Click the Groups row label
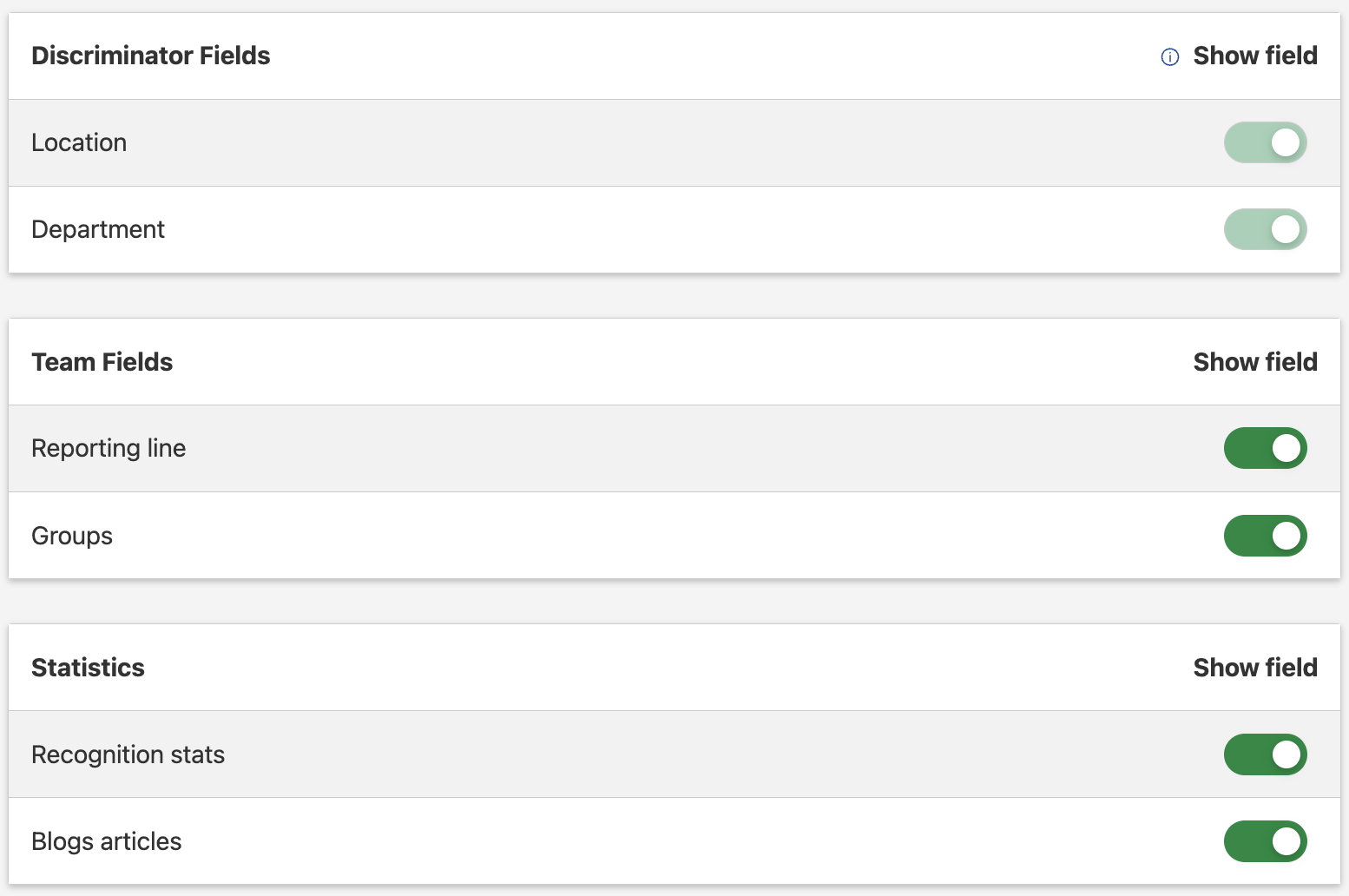Viewport: 1349px width, 896px height. (x=72, y=536)
